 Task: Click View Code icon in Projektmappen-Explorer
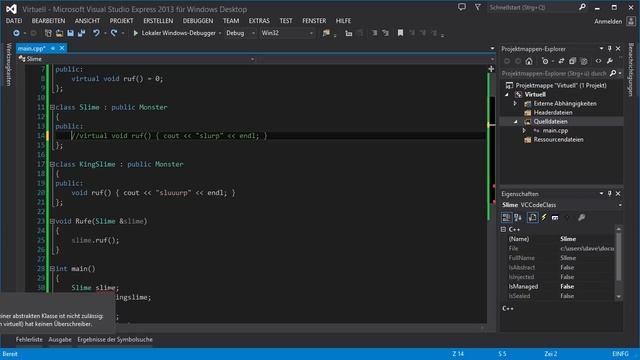pyautogui.click(x=598, y=61)
